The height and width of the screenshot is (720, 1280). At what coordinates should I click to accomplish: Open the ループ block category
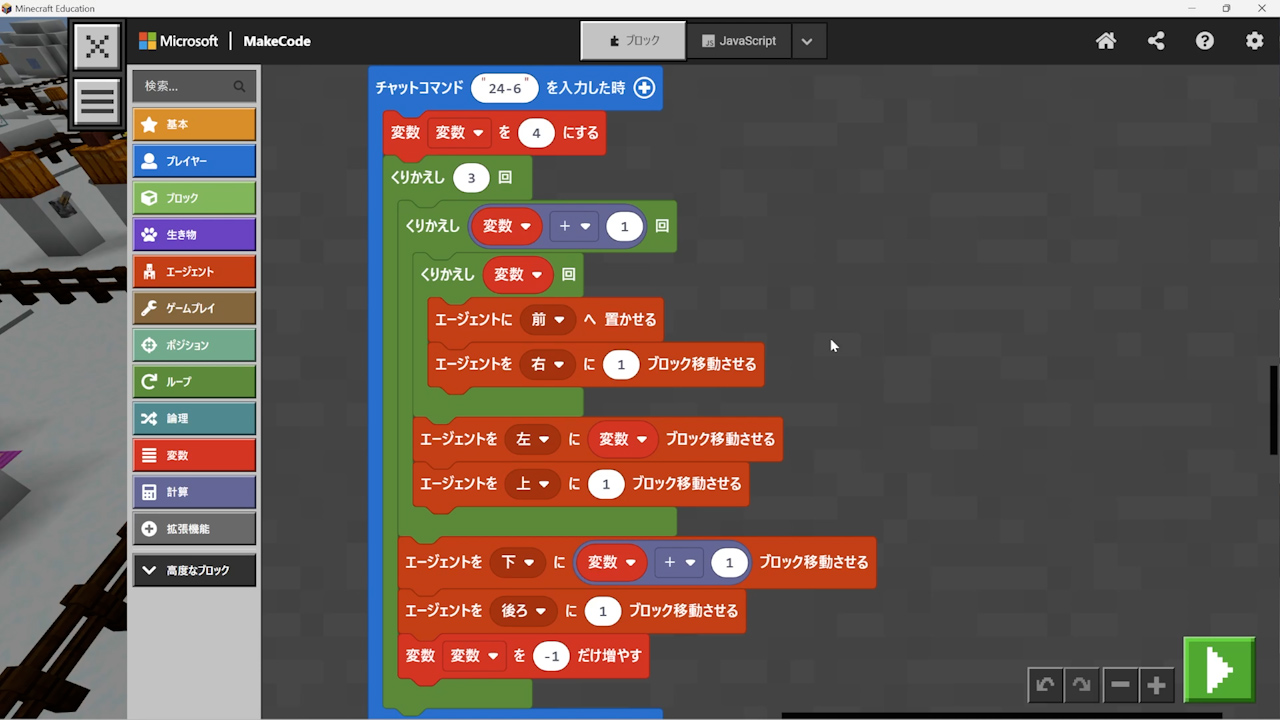(194, 381)
